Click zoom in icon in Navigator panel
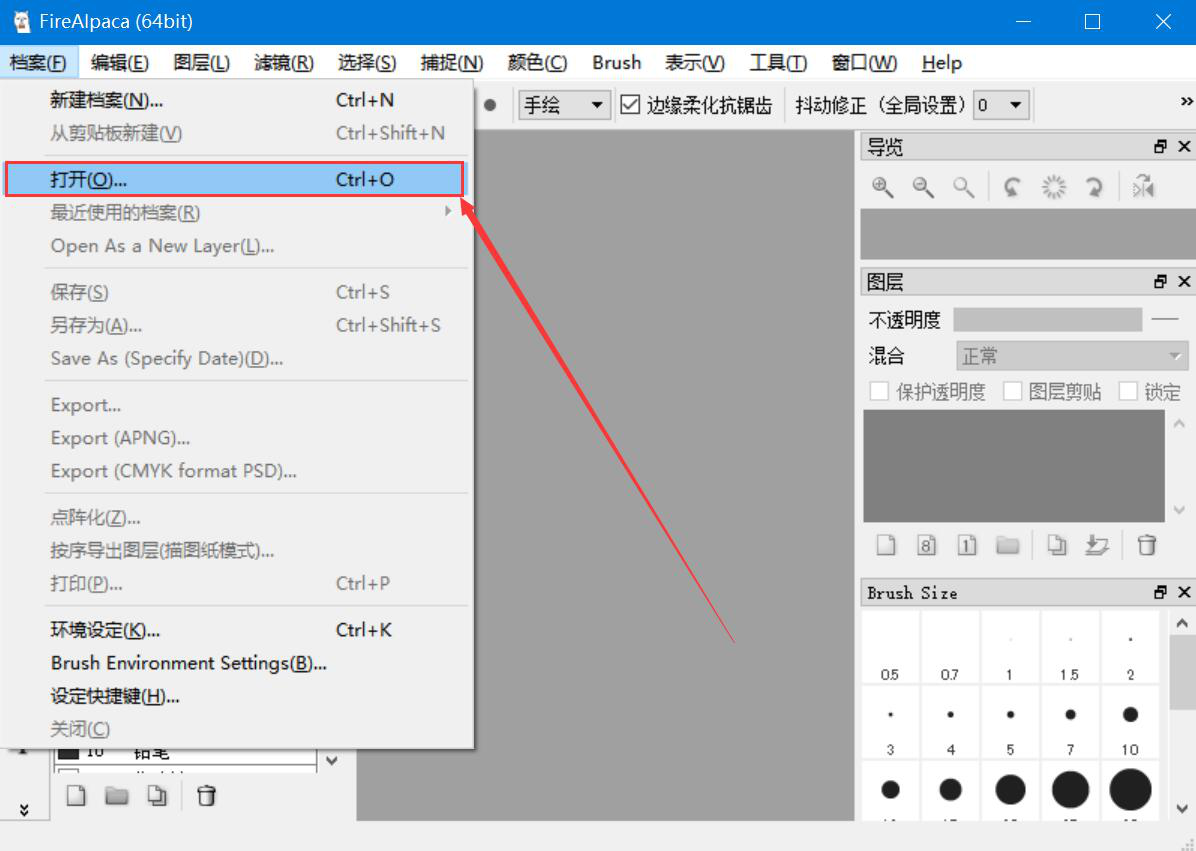1196x851 pixels. tap(883, 187)
